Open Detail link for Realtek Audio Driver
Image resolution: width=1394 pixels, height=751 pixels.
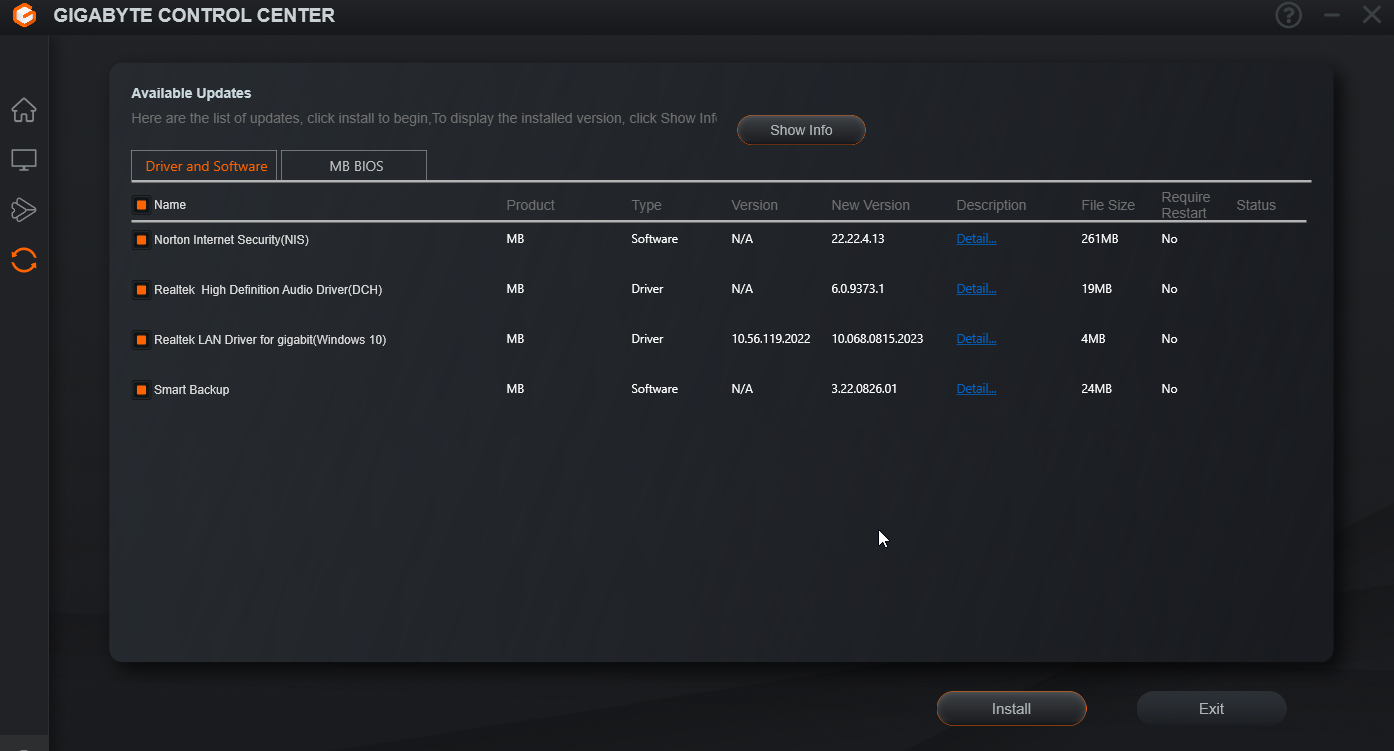976,289
